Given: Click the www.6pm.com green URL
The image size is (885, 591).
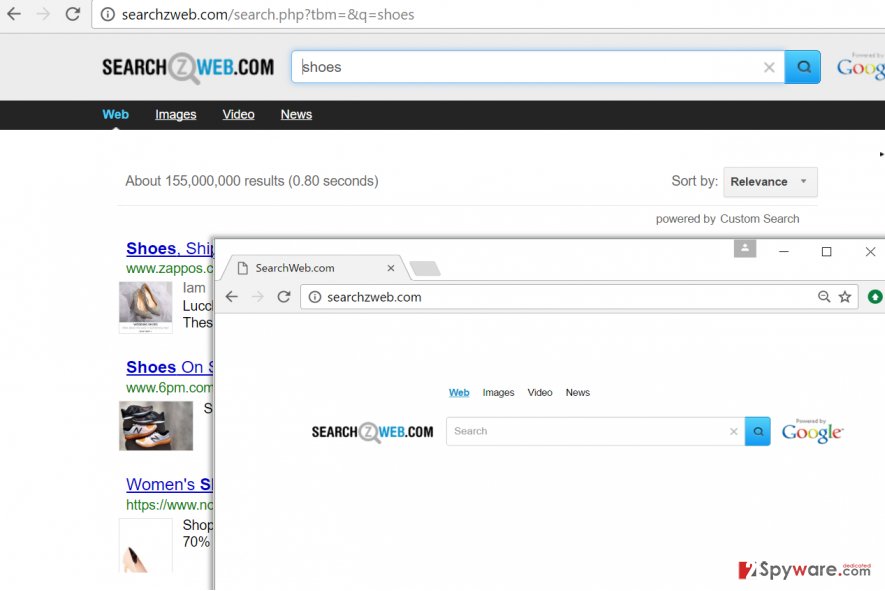Looking at the screenshot, I should click(169, 388).
